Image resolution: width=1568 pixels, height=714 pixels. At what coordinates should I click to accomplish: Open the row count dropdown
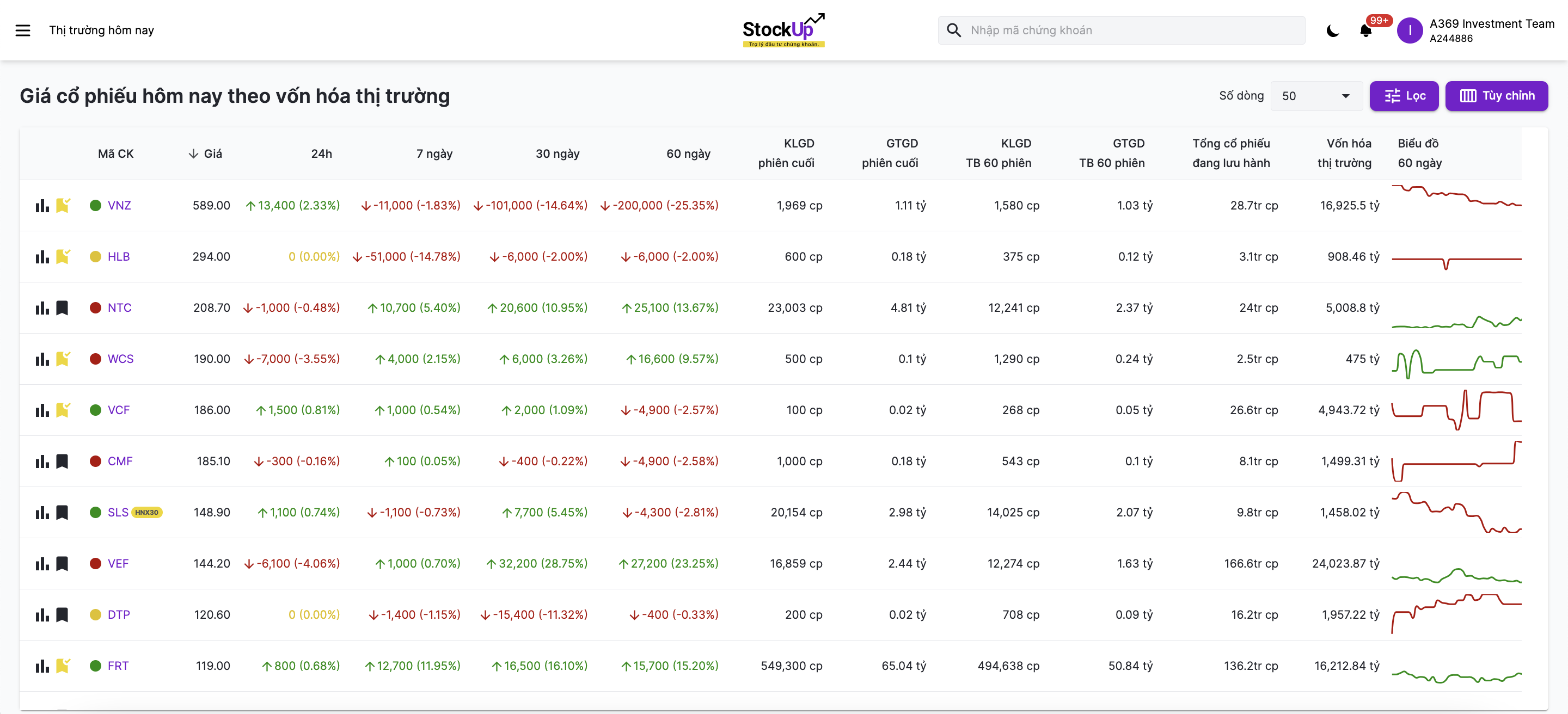pyautogui.click(x=1316, y=96)
